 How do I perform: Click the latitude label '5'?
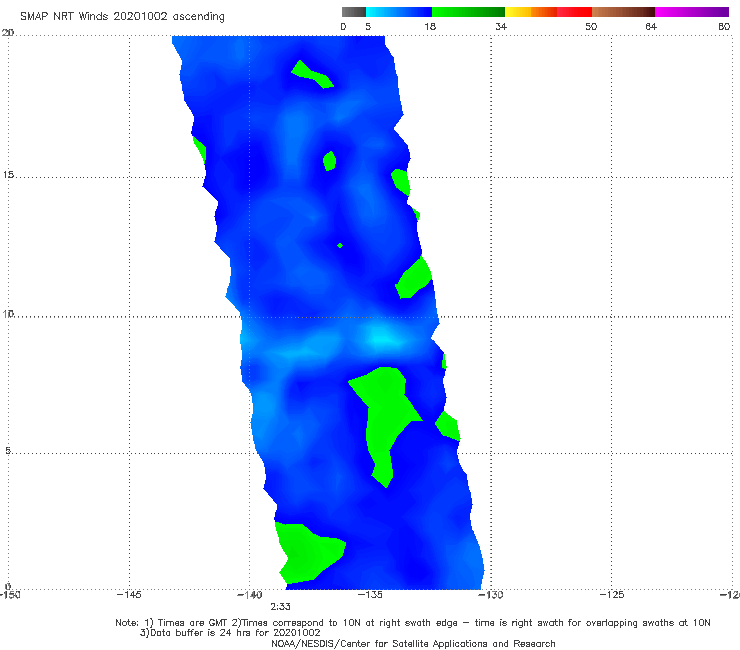pos(8,451)
